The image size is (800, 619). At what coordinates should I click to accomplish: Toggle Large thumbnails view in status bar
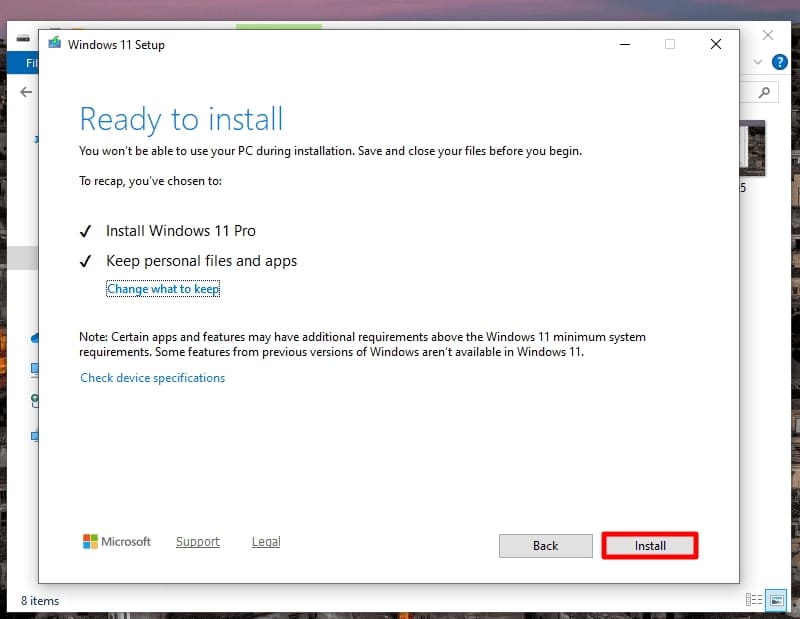click(x=776, y=600)
